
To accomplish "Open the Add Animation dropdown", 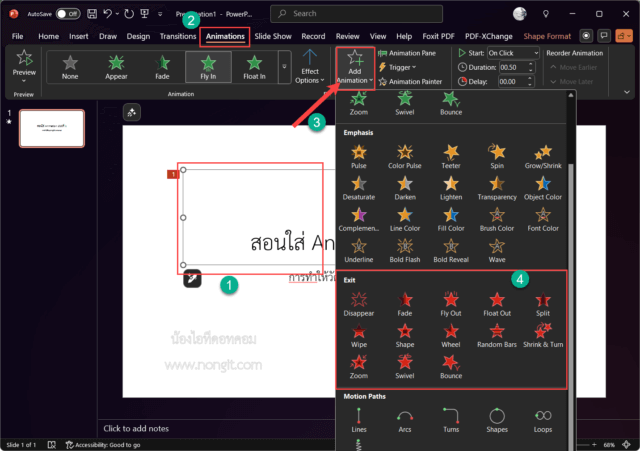I will (355, 68).
